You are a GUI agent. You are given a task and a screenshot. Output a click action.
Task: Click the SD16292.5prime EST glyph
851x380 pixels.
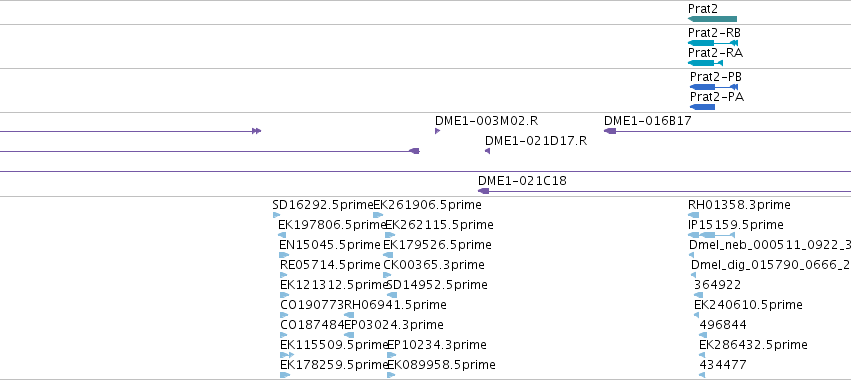[x=276, y=215]
